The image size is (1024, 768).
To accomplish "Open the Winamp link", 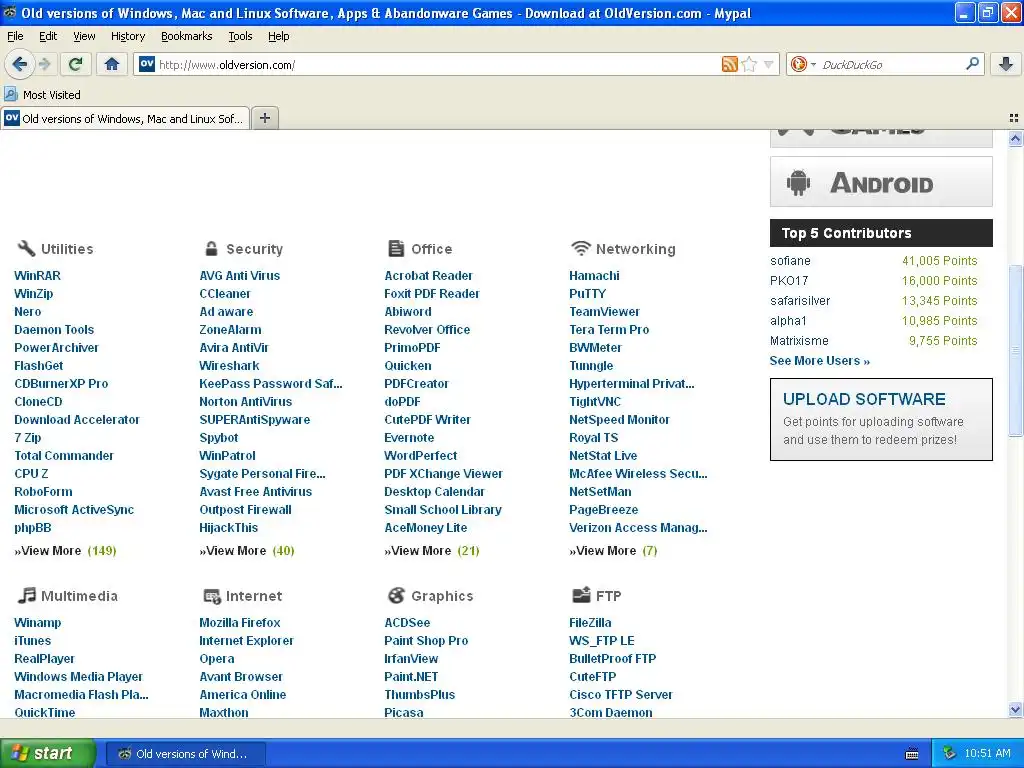I will point(37,622).
